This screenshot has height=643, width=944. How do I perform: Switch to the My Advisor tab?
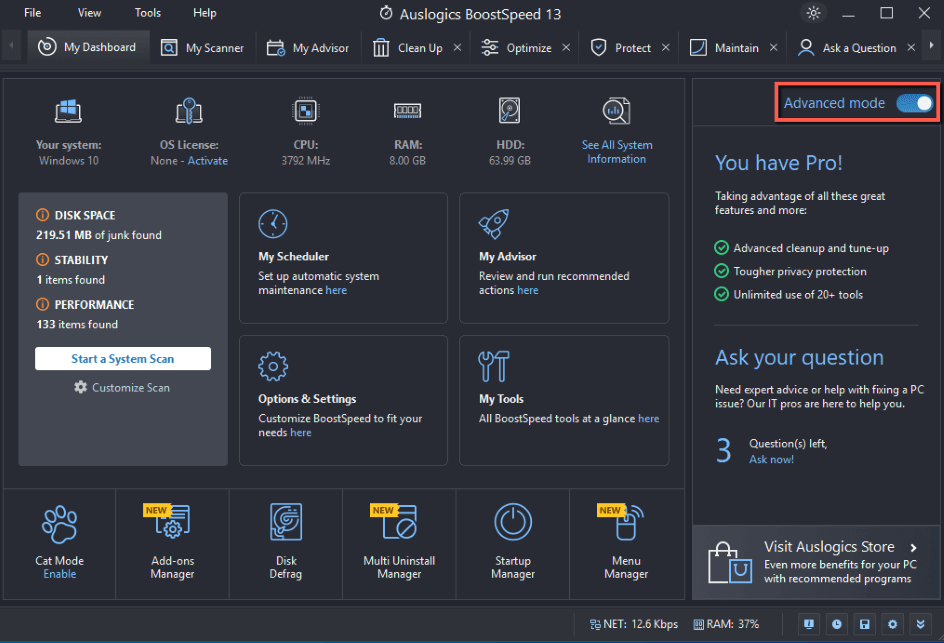[x=308, y=48]
